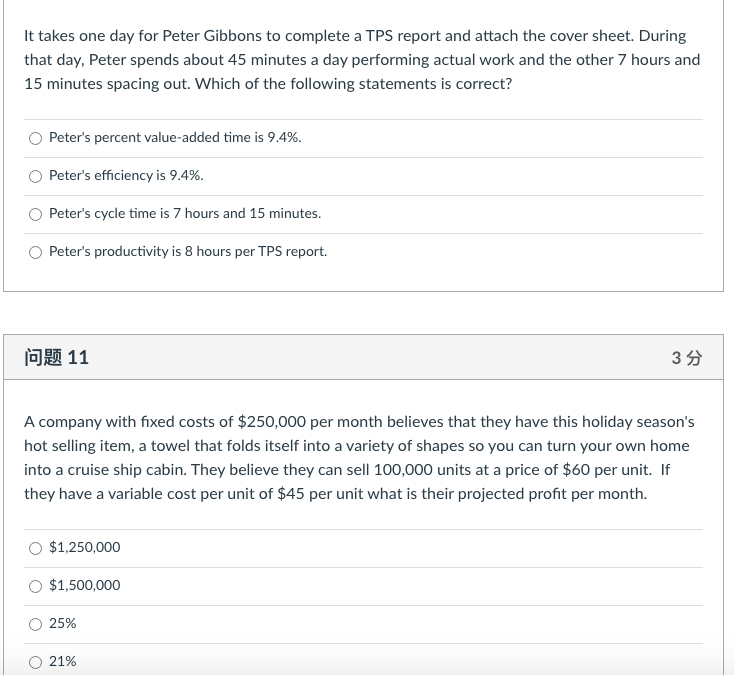Choose the 21% radio button
Viewport: 734px width, 675px height.
tap(36, 662)
